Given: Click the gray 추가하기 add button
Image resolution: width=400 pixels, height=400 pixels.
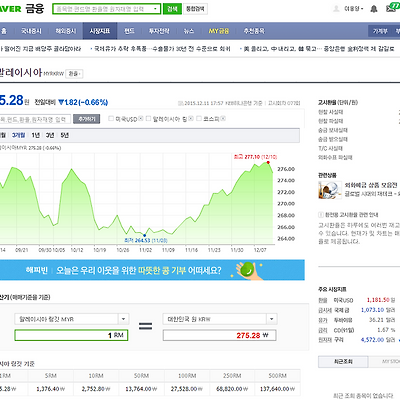Looking at the screenshot, I should point(87,119).
